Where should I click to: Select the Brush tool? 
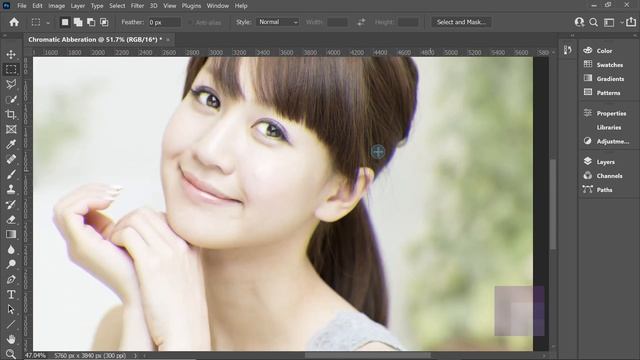coord(11,175)
